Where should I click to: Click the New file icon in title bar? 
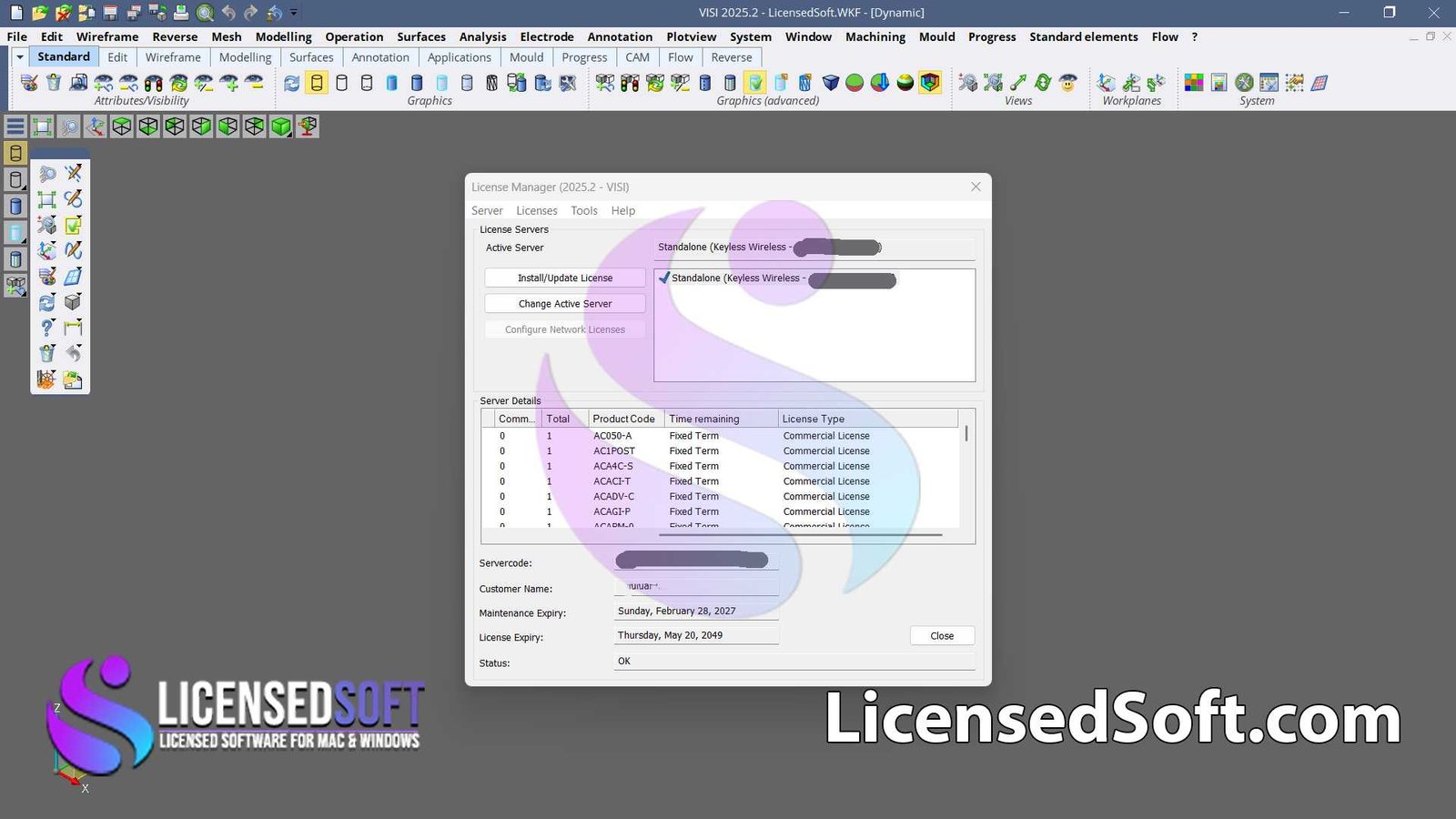16,13
